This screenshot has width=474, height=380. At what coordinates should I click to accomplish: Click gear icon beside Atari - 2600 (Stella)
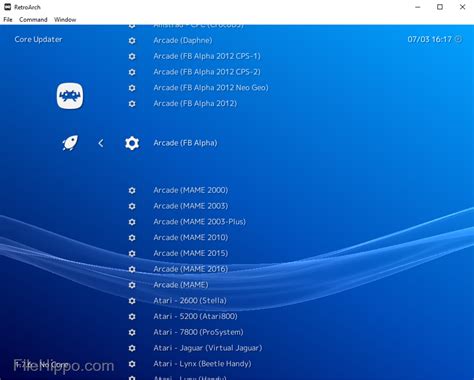[x=132, y=301]
